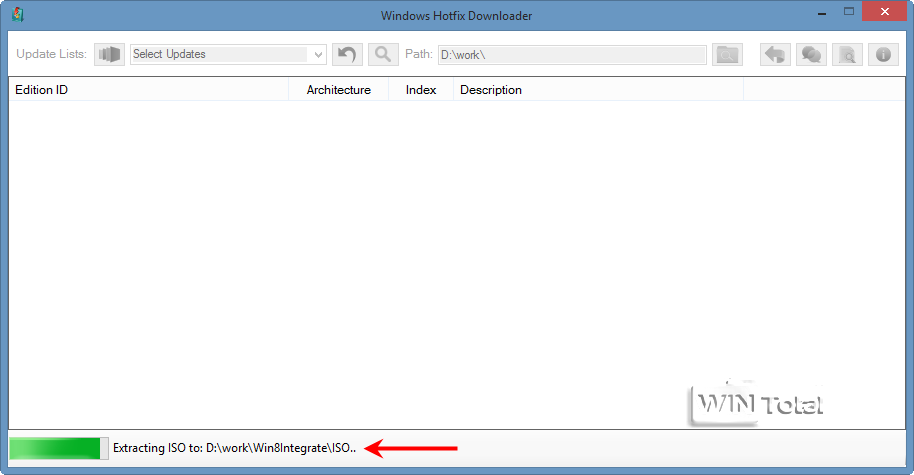914x475 pixels.
Task: Minimize the Windows Hotfix Downloader window
Action: (822, 13)
